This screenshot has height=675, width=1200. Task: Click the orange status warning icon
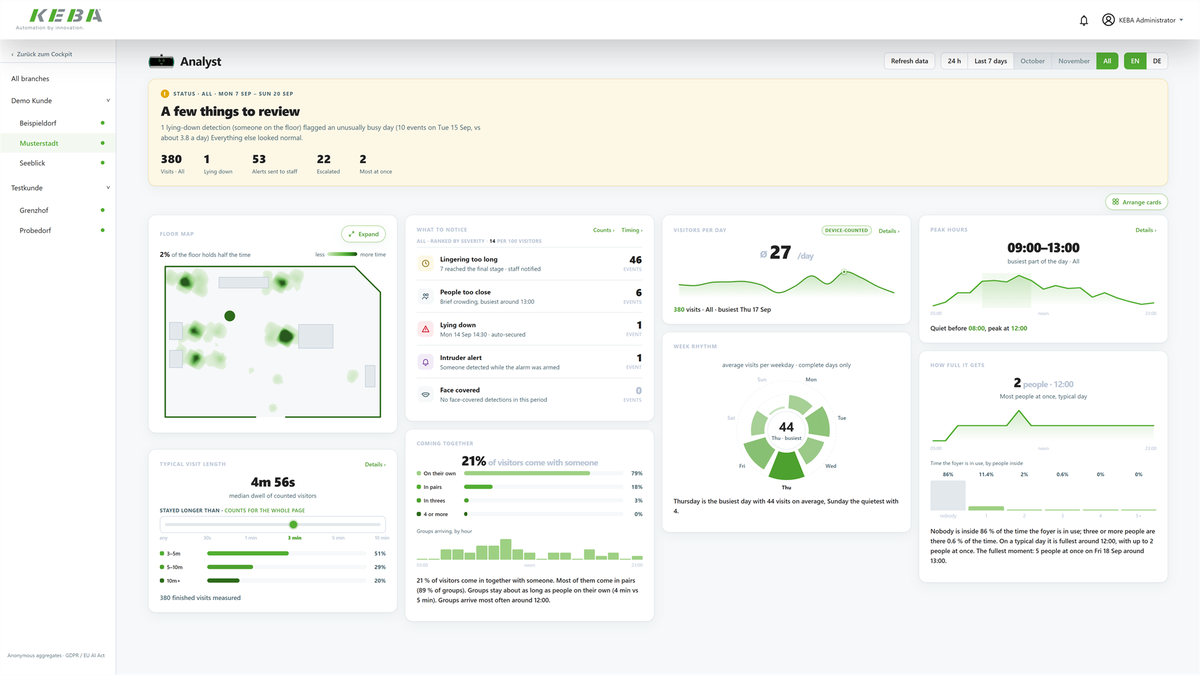point(165,93)
